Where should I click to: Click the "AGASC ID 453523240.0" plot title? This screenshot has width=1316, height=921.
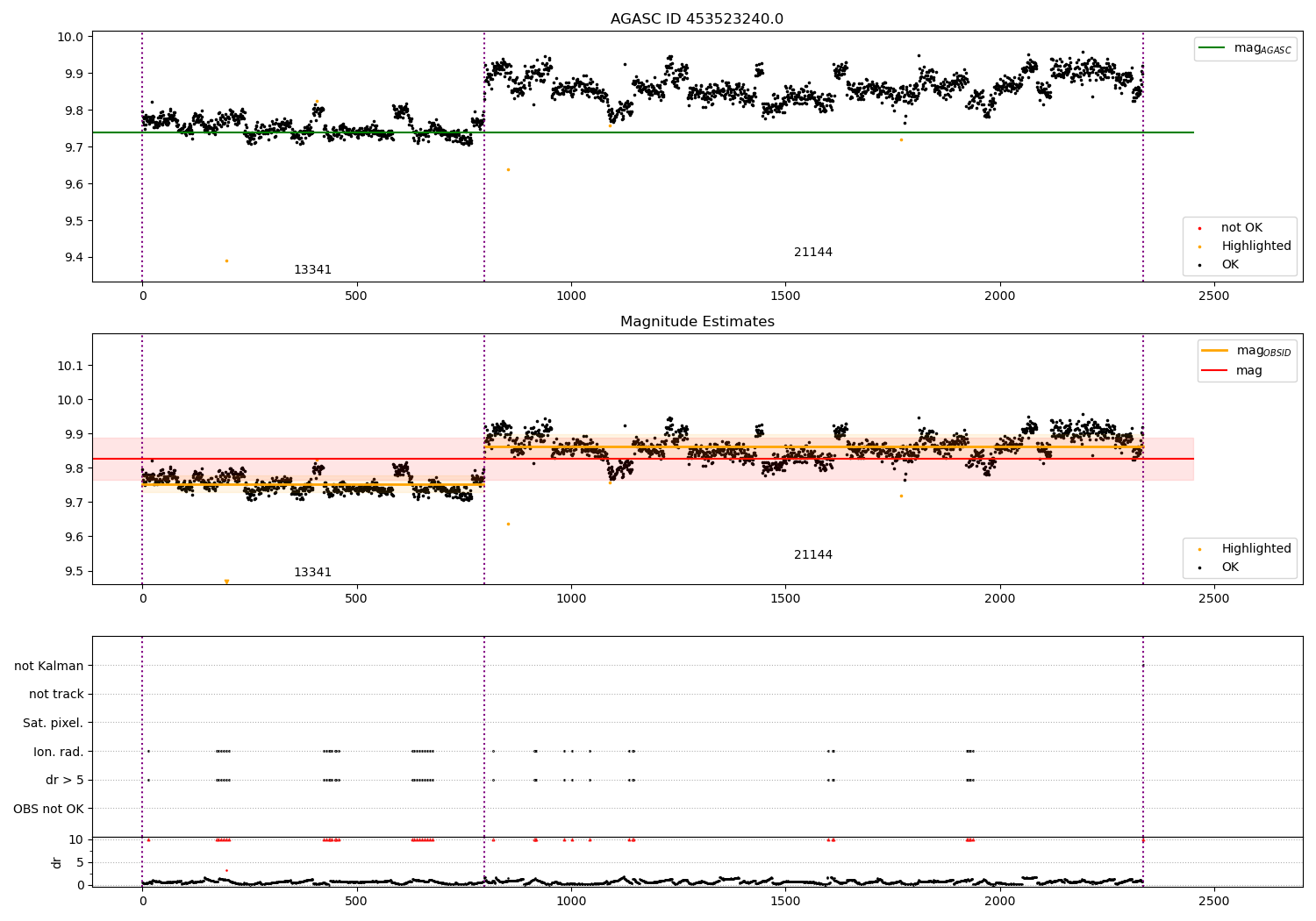[x=697, y=19]
